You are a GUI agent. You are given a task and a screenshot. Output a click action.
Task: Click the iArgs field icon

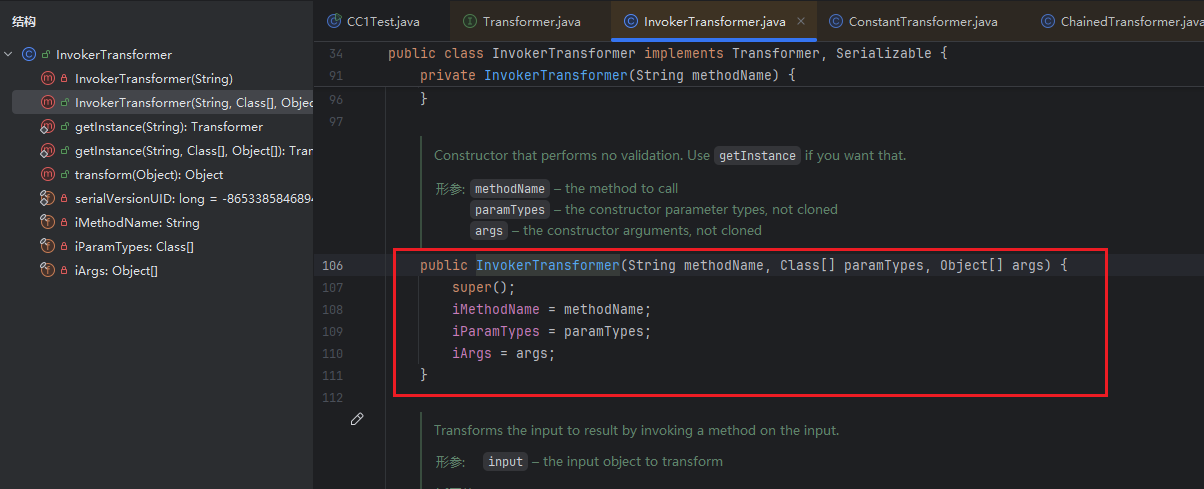(47, 271)
